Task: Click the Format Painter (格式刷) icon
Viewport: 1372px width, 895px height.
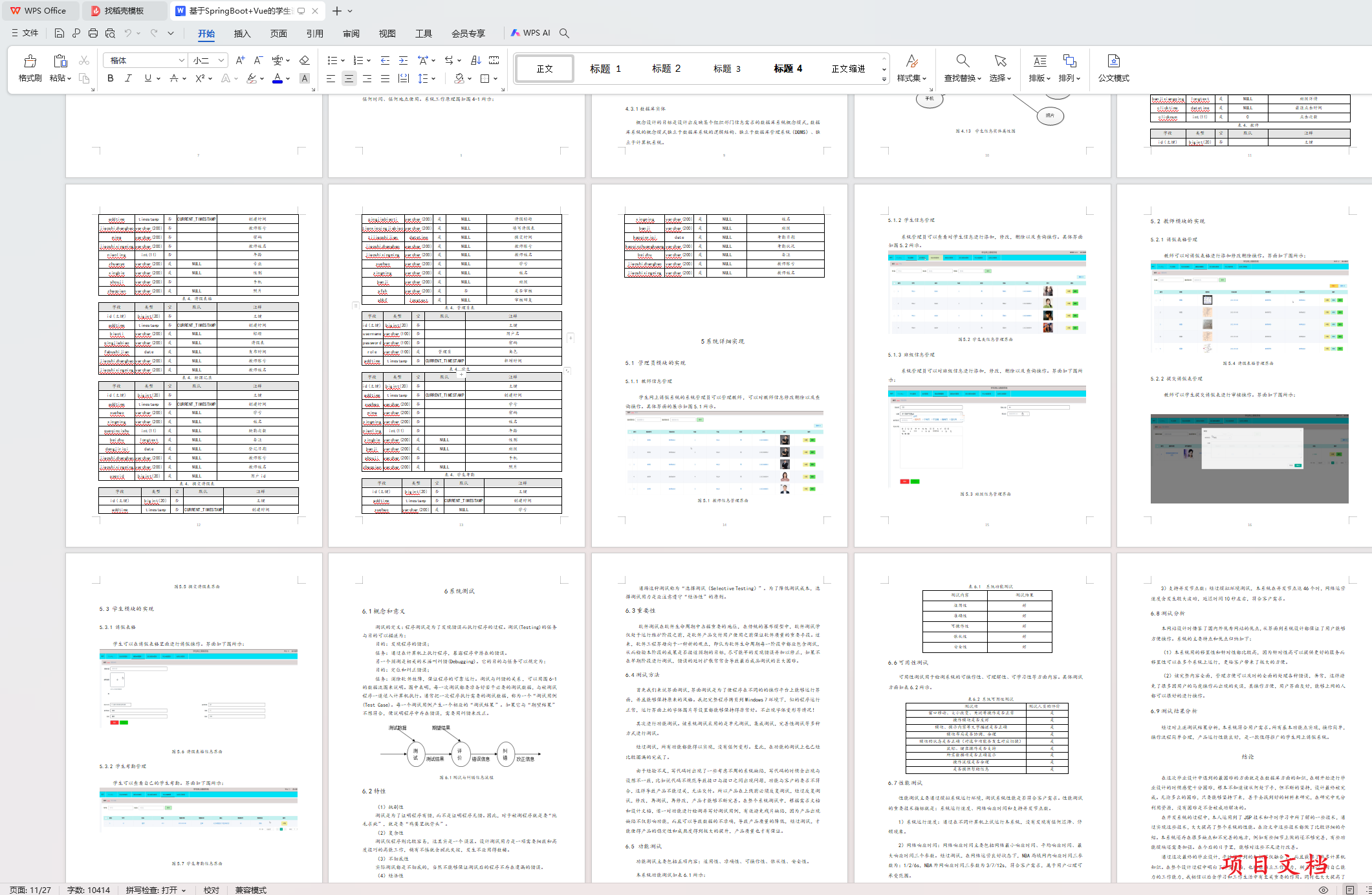Action: pos(30,61)
